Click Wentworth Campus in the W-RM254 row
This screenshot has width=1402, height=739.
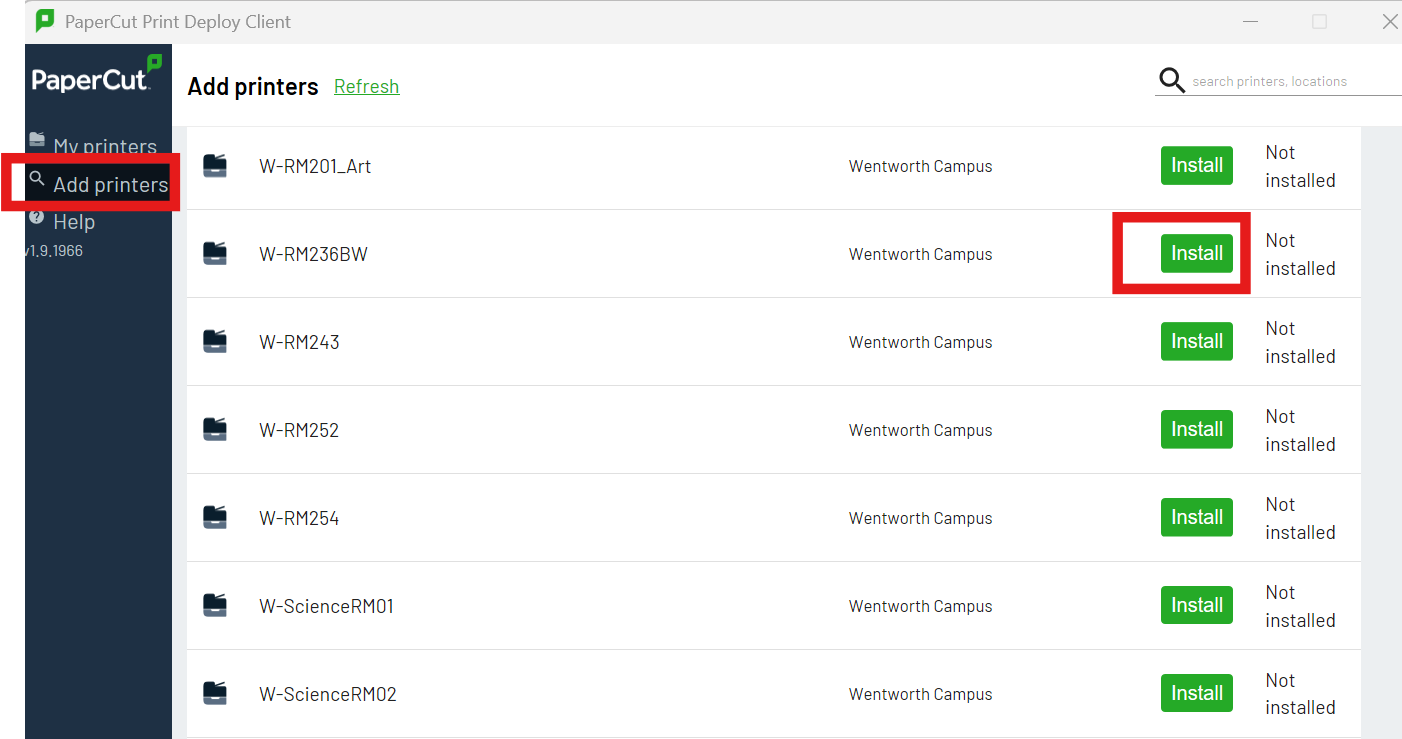pyautogui.click(x=920, y=518)
